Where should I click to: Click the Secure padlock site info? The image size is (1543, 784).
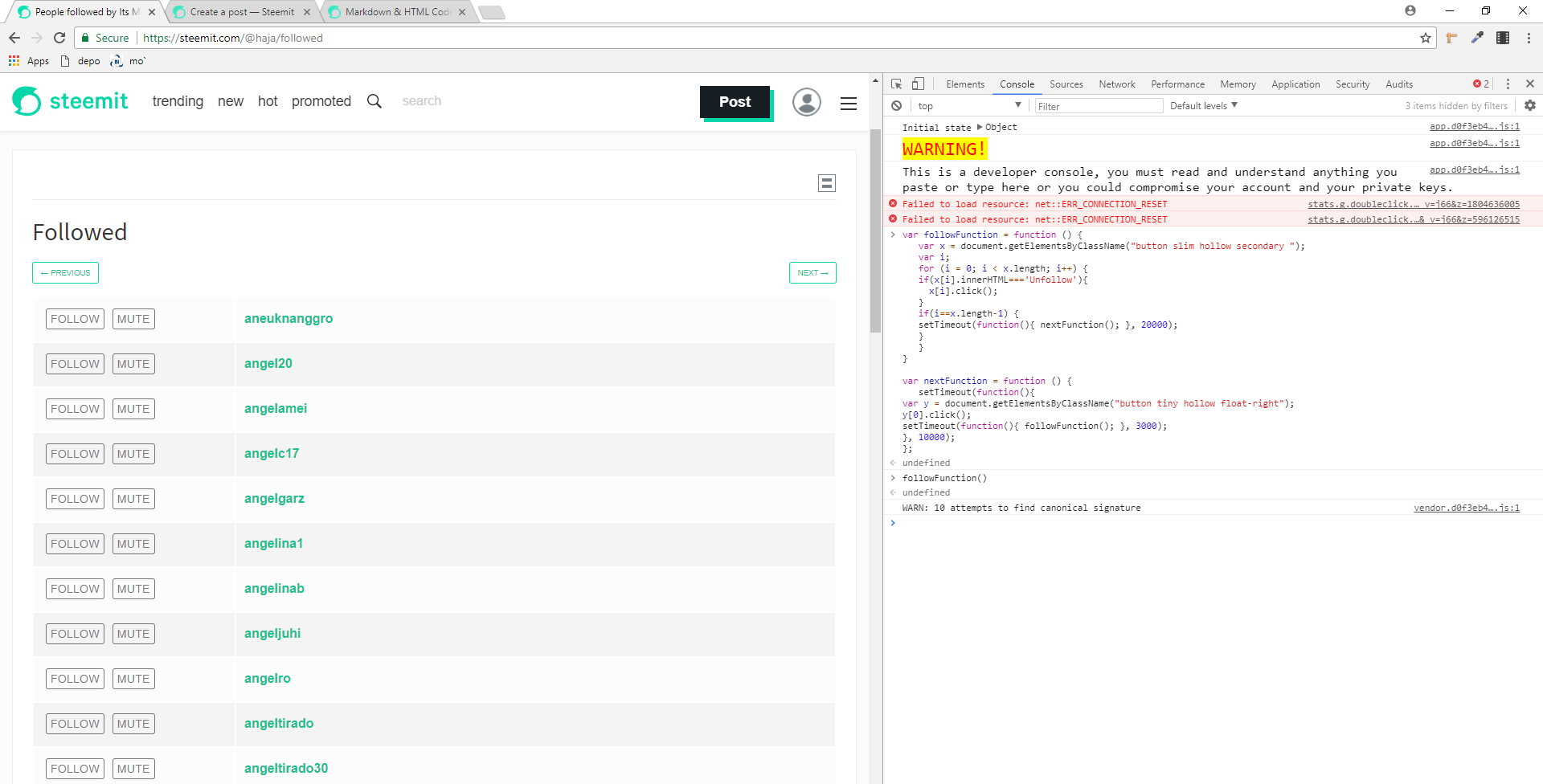[104, 38]
